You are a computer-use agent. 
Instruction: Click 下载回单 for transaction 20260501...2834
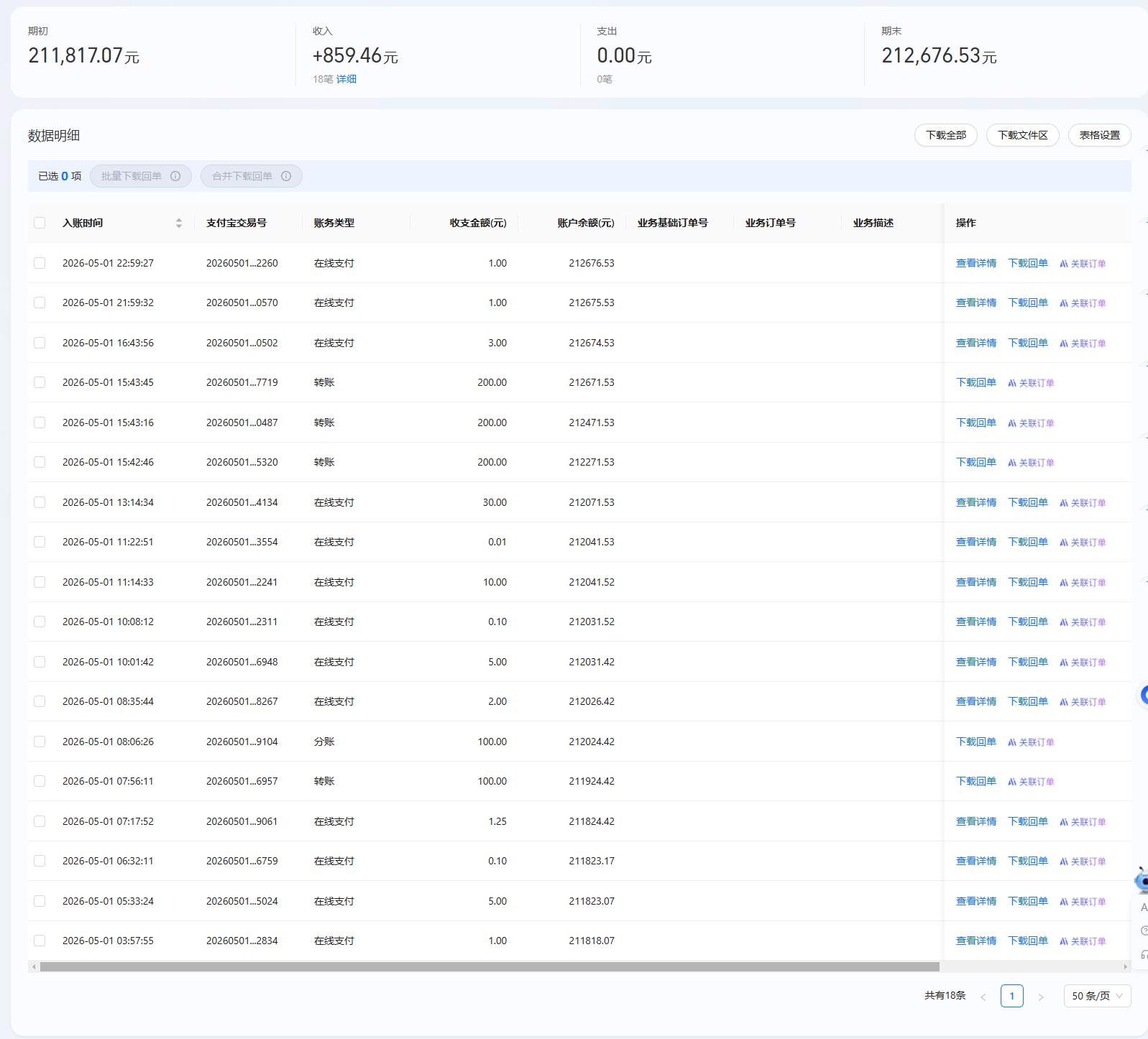1028,941
